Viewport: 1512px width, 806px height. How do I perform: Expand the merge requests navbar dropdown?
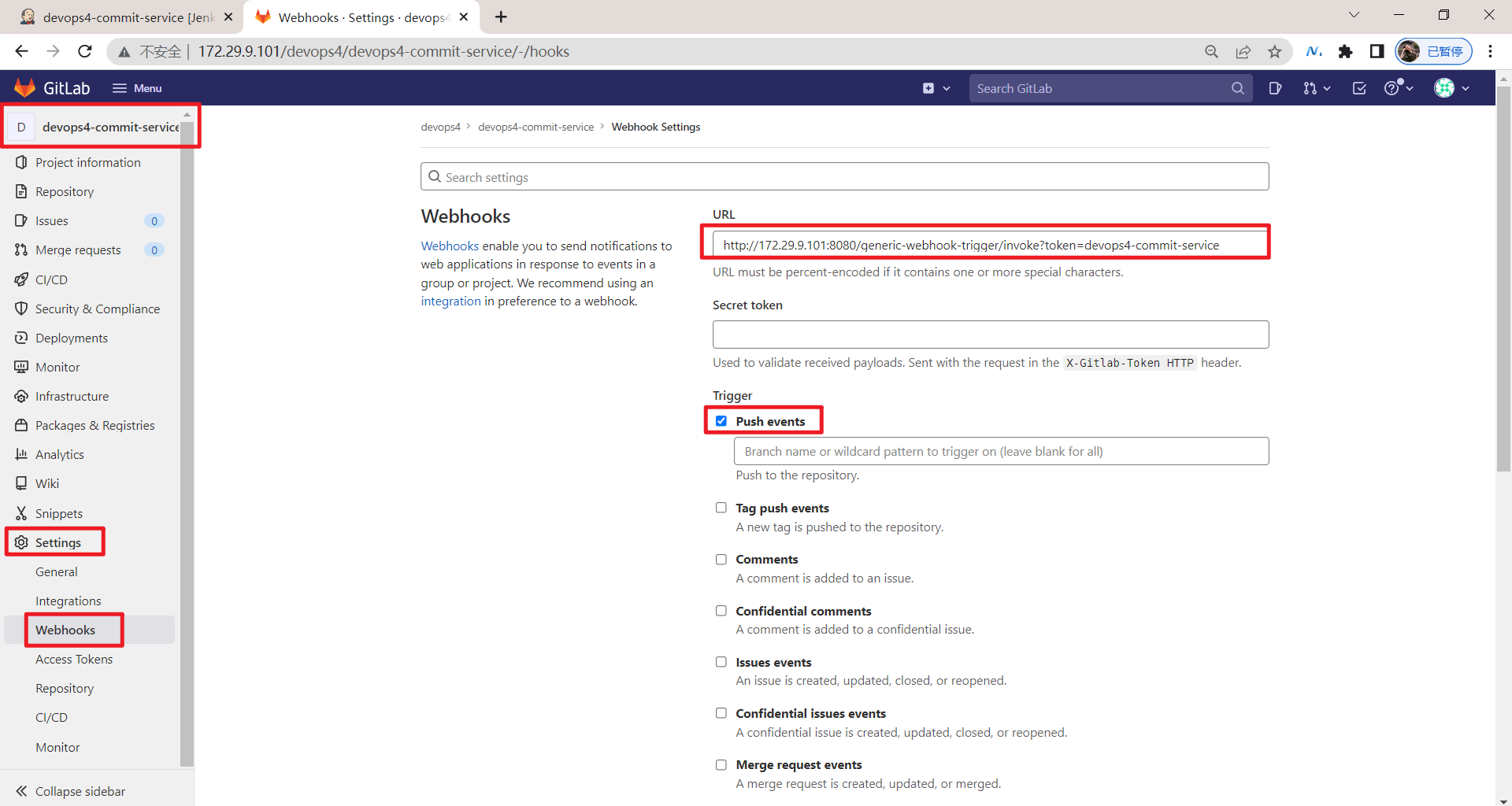pos(1317,88)
